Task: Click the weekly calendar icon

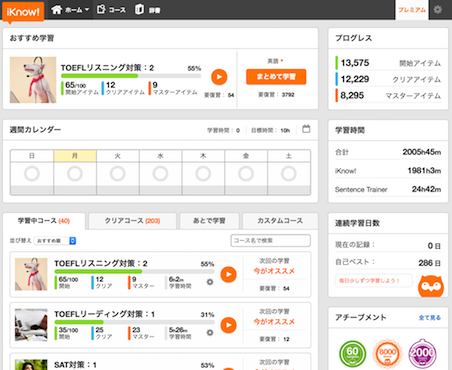Action: 306,129
